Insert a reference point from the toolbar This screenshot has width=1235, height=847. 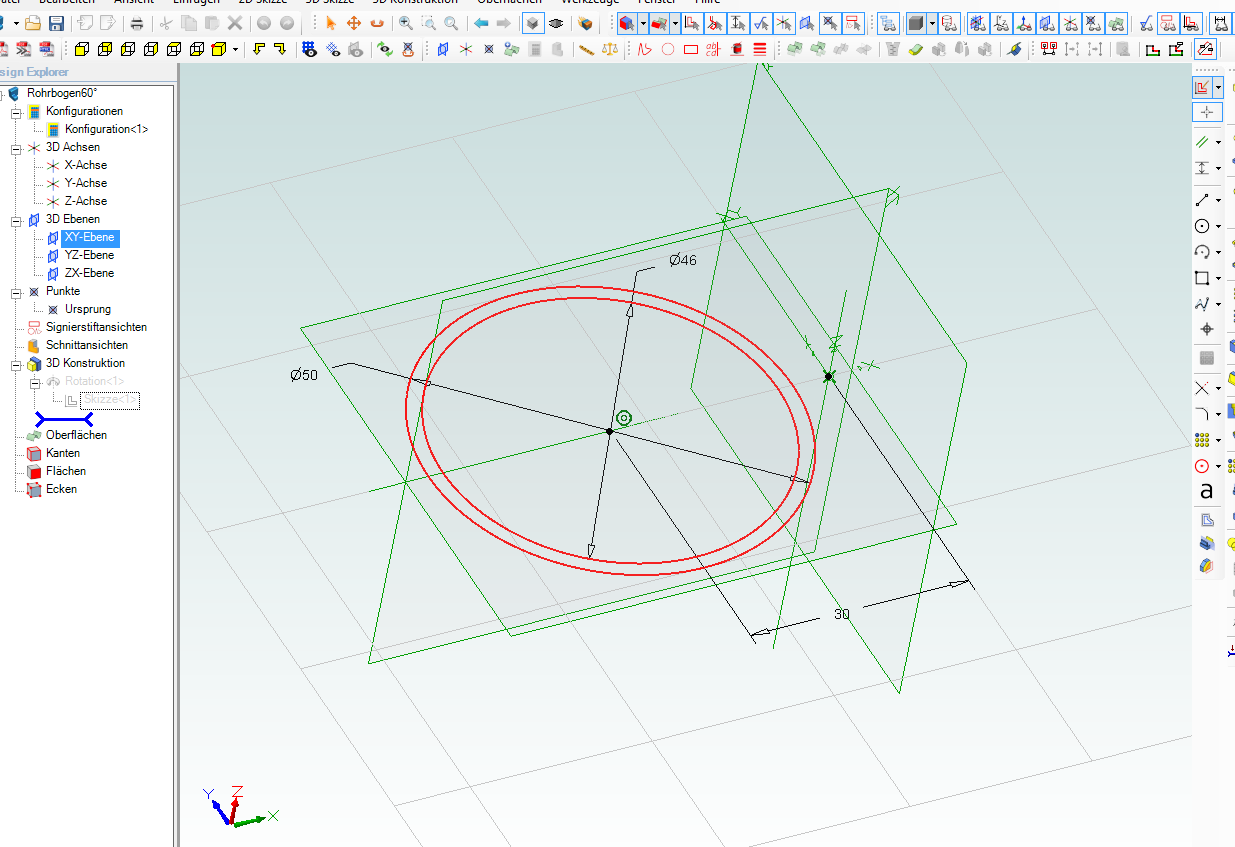pos(489,49)
